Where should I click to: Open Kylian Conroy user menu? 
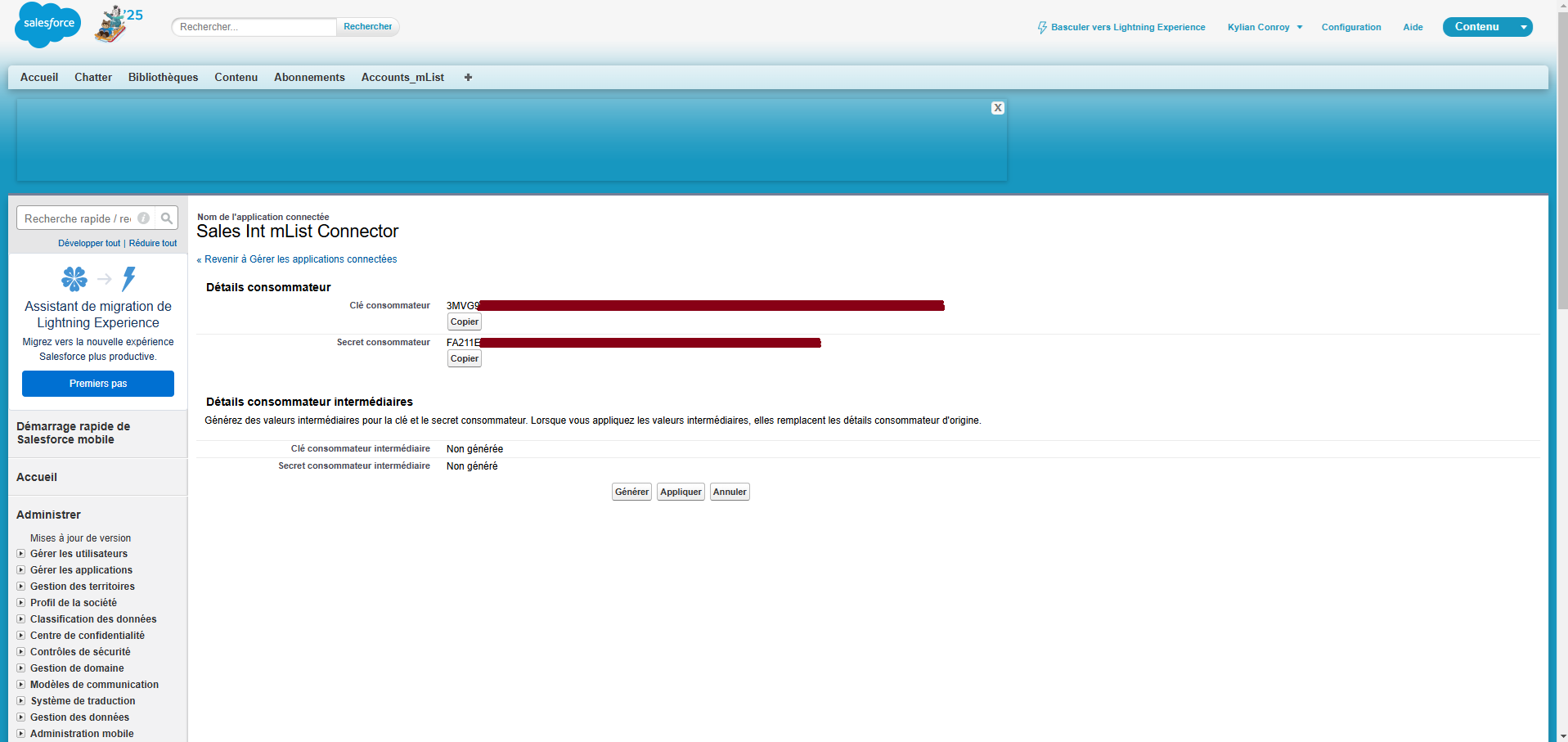[1265, 27]
